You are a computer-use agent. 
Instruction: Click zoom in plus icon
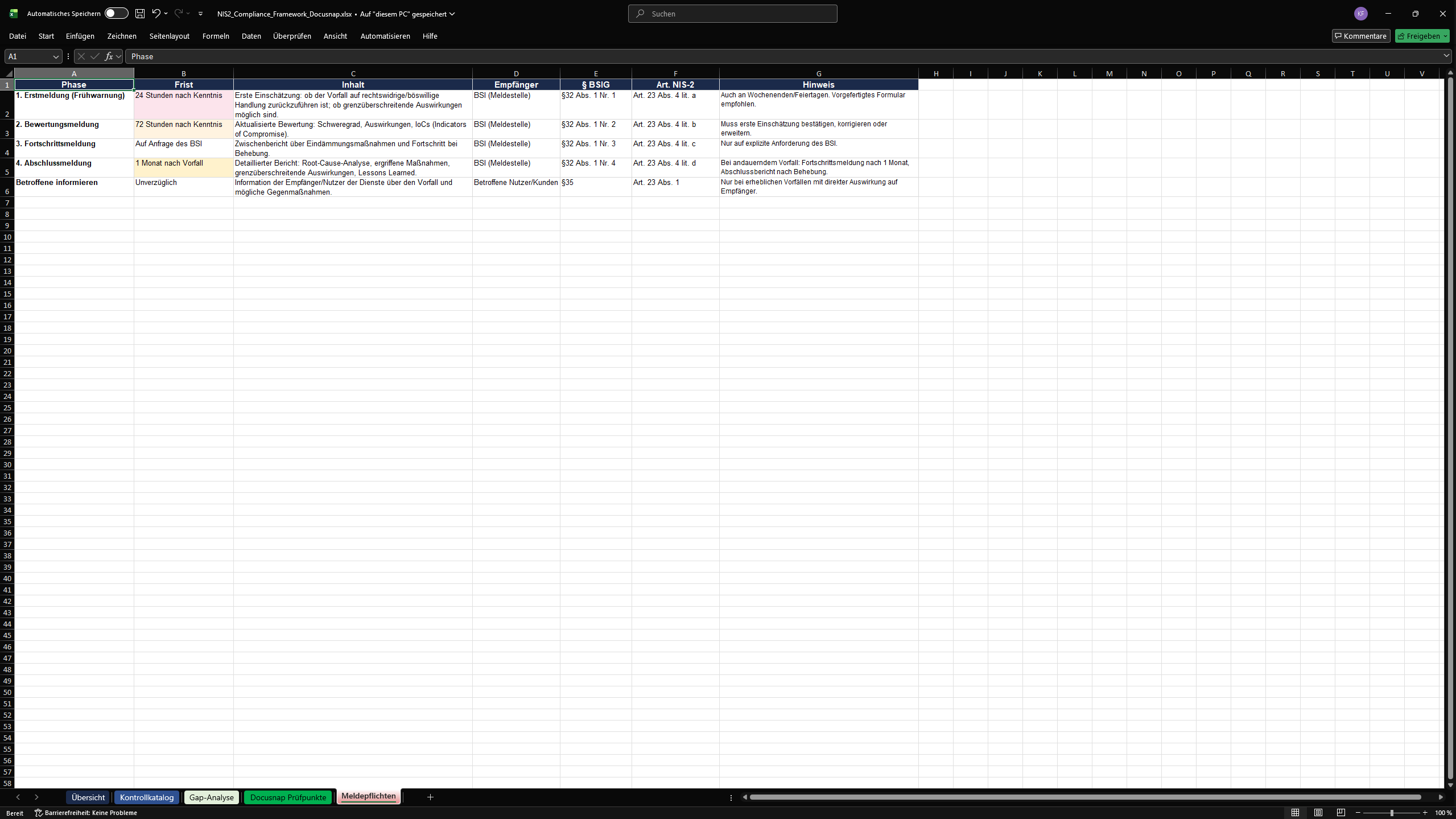1425,813
